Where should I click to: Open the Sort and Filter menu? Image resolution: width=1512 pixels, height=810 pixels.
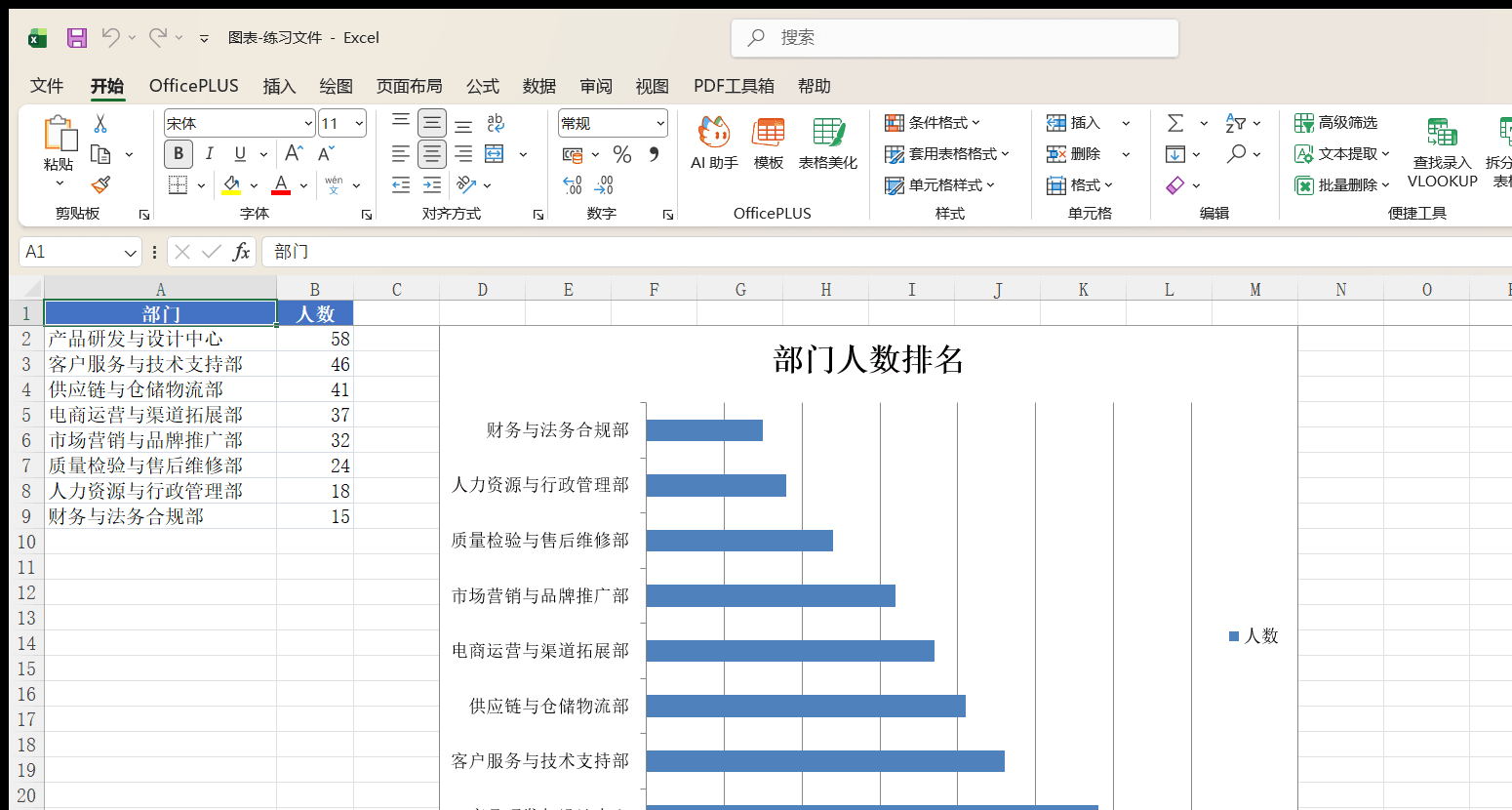1244,123
